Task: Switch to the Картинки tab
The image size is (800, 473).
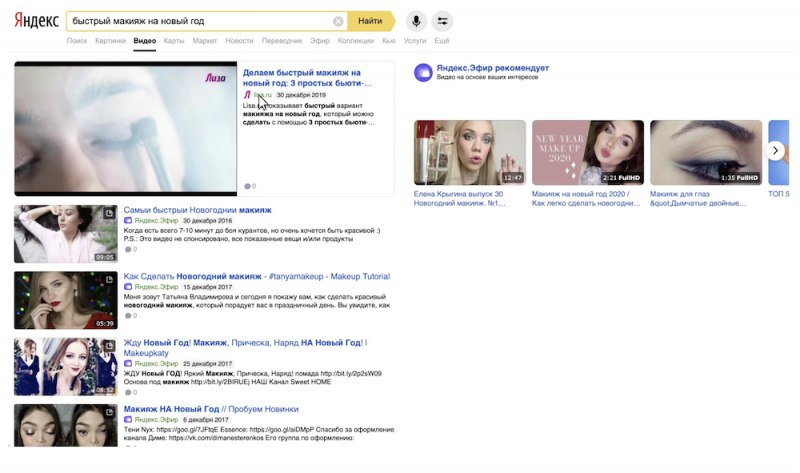Action: point(110,41)
